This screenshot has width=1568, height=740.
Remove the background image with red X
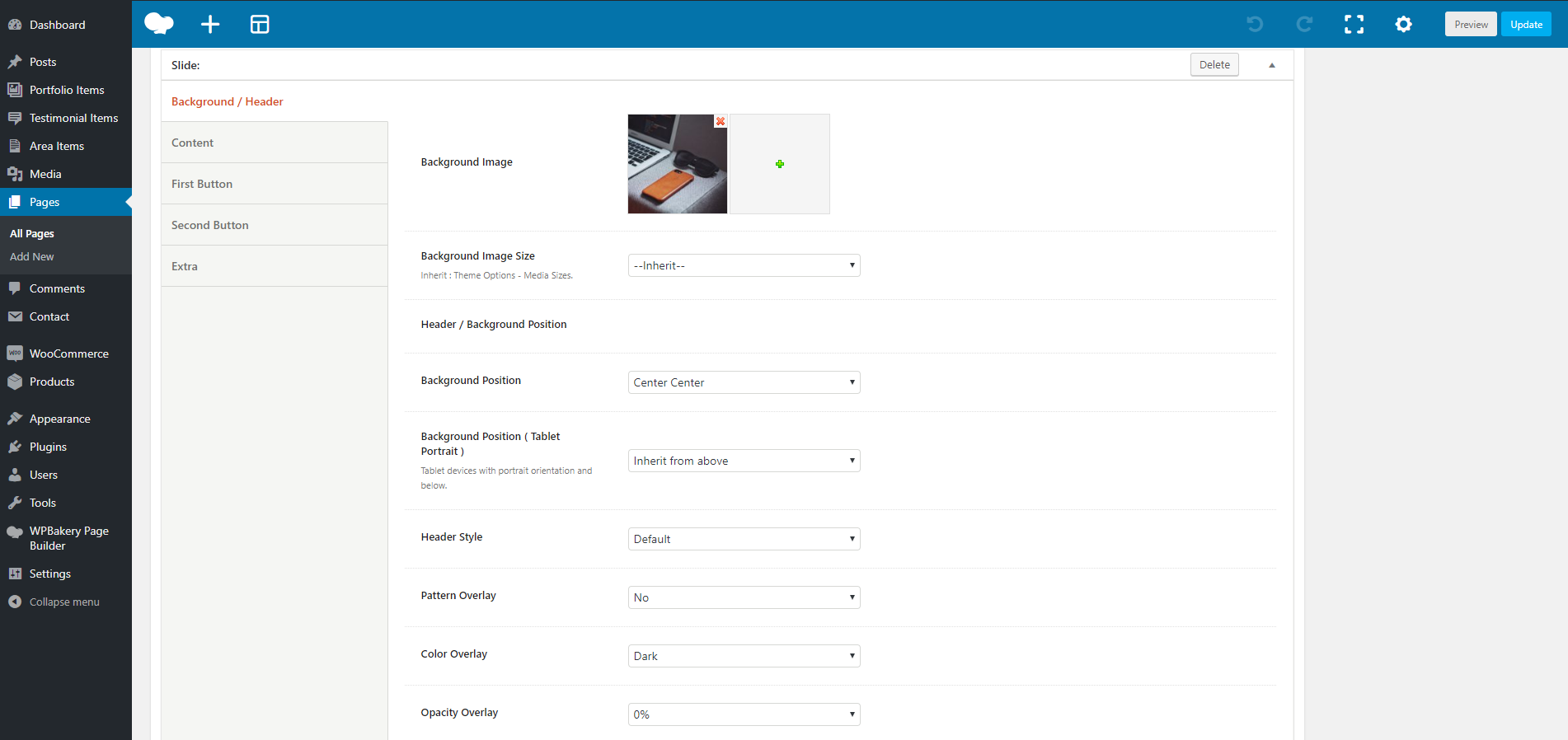721,121
